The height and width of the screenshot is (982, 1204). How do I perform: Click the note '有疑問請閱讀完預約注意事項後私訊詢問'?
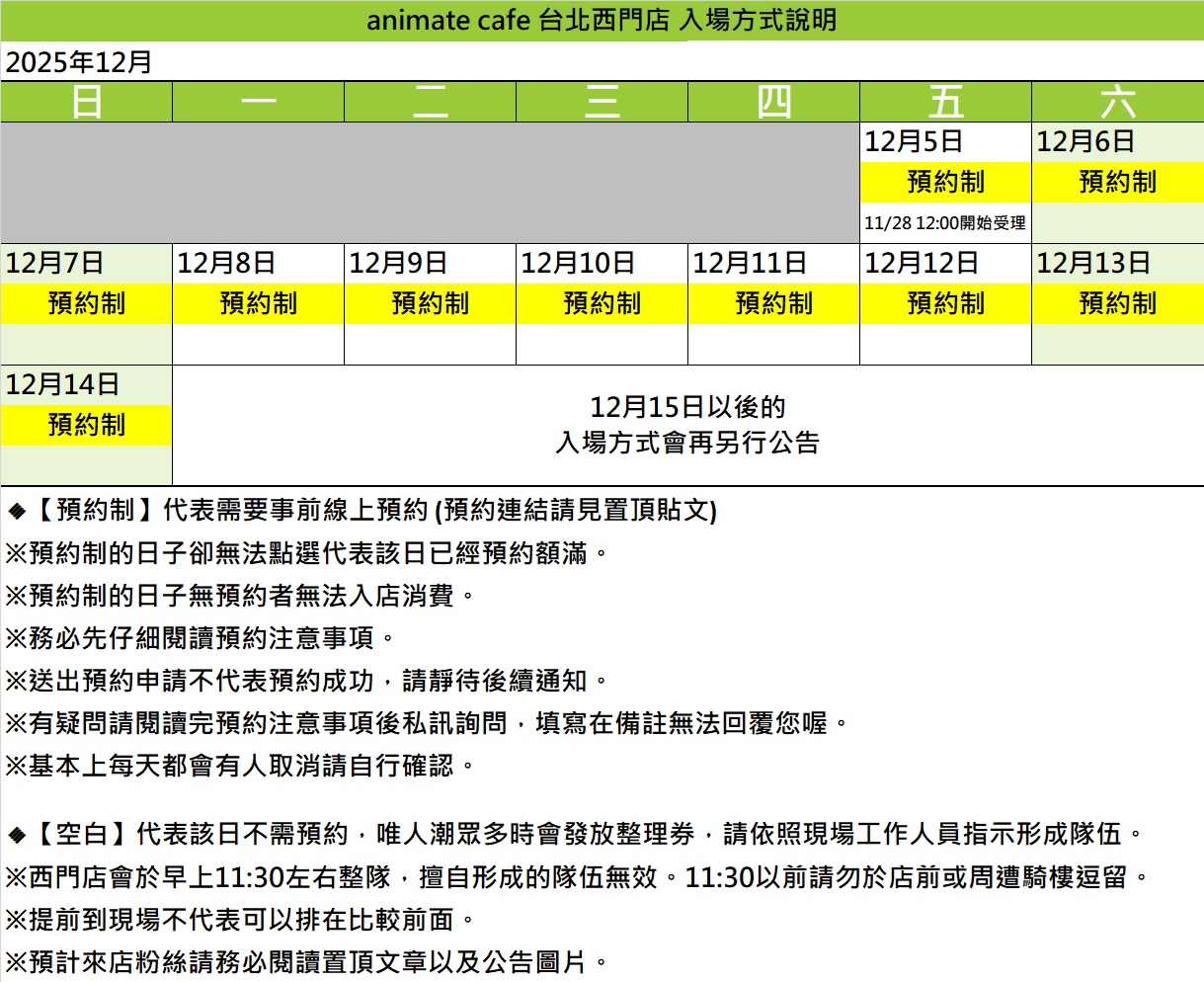coord(428,723)
